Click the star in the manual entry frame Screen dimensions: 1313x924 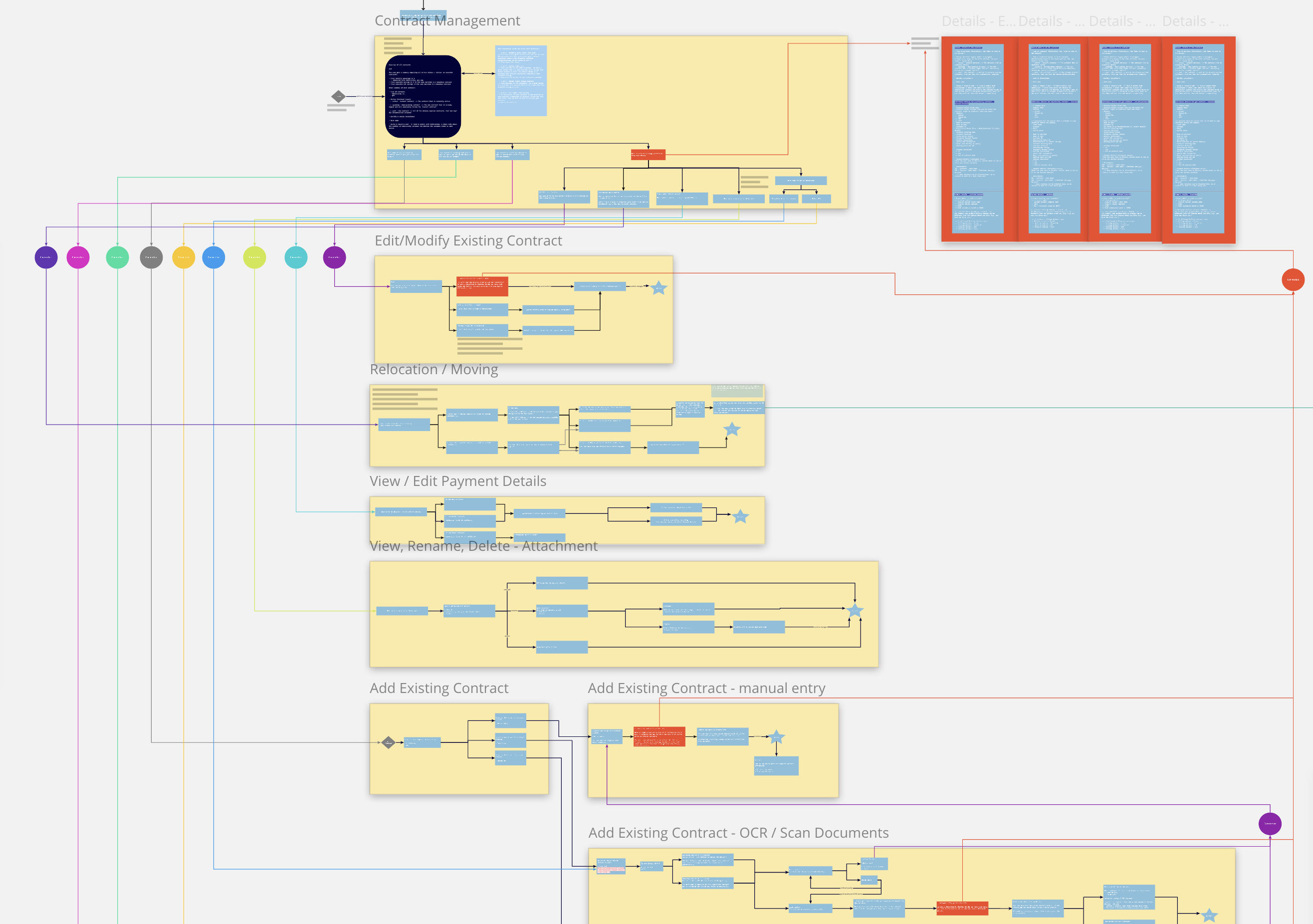pyautogui.click(x=776, y=737)
